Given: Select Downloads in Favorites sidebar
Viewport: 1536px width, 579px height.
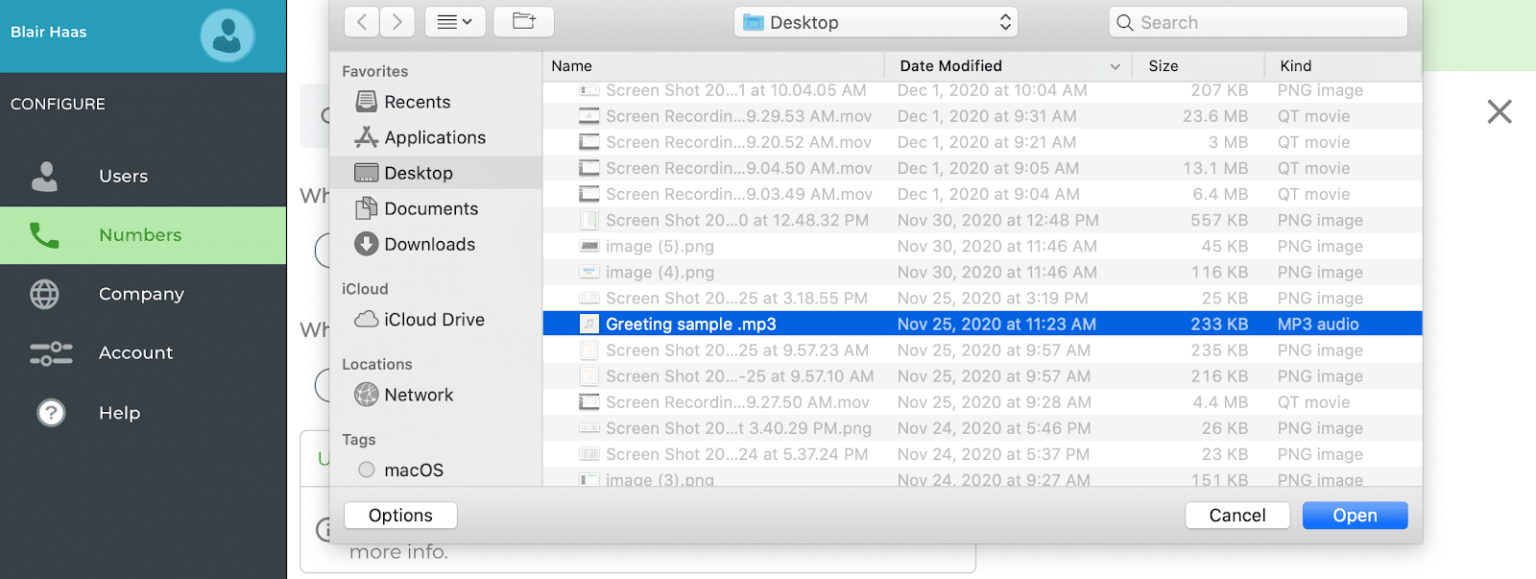Looking at the screenshot, I should [429, 244].
